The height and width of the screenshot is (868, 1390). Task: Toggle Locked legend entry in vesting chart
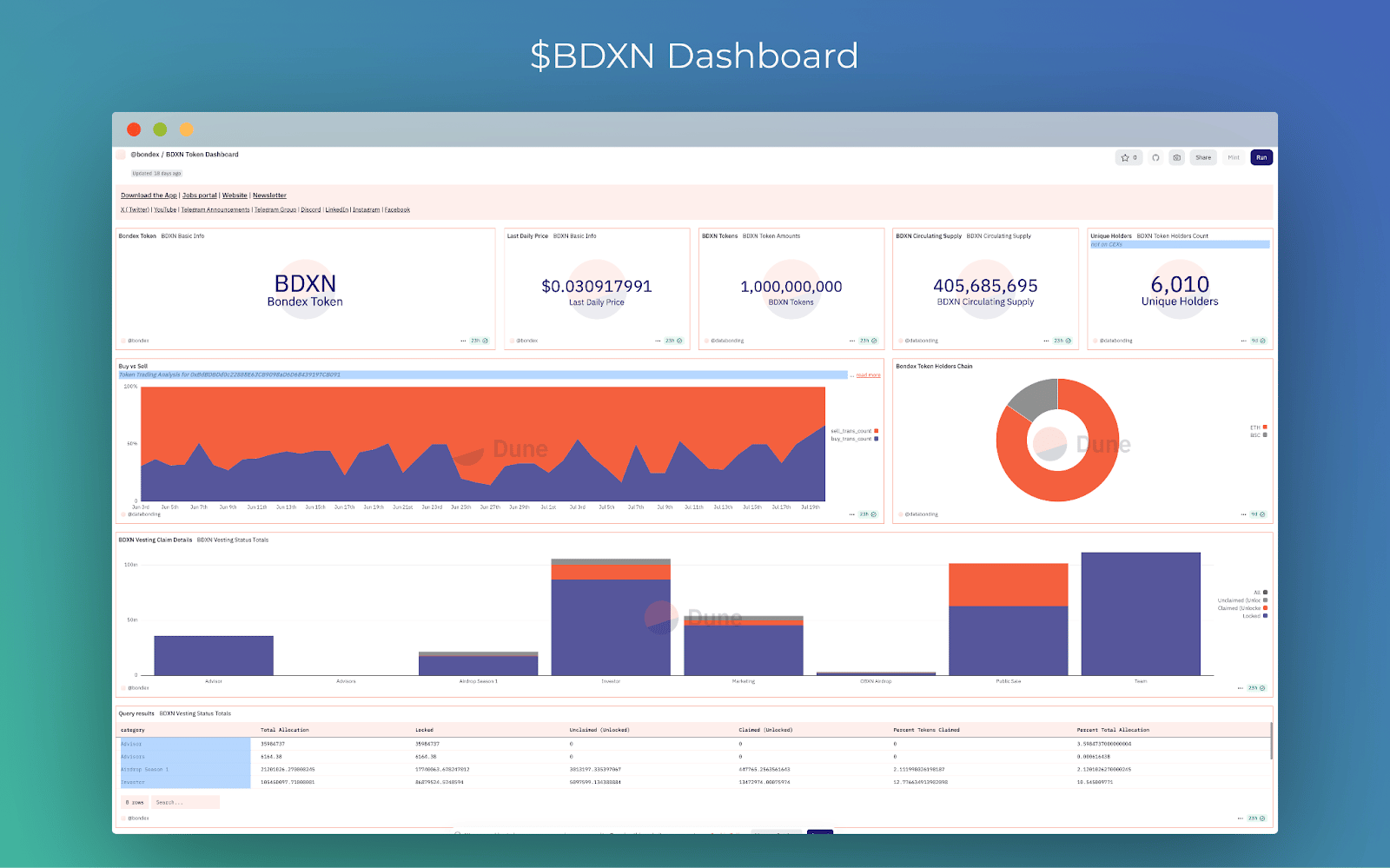(1254, 616)
